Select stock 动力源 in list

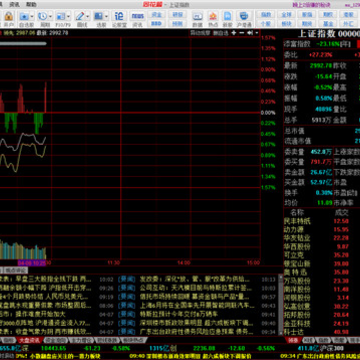tap(293, 229)
